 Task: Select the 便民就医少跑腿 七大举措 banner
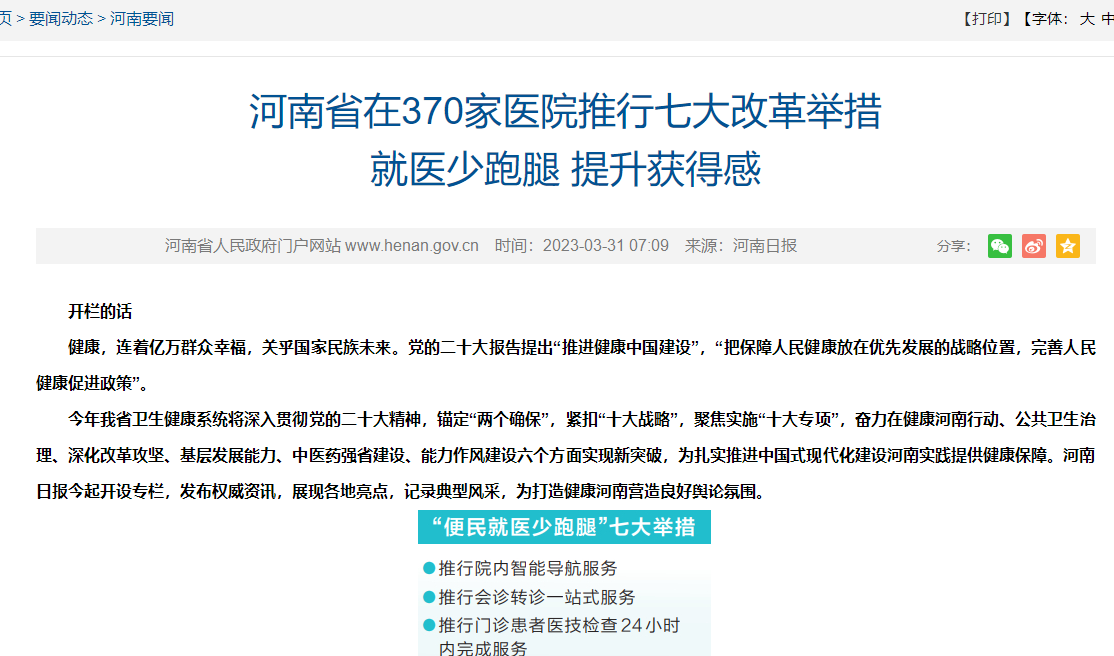point(566,527)
